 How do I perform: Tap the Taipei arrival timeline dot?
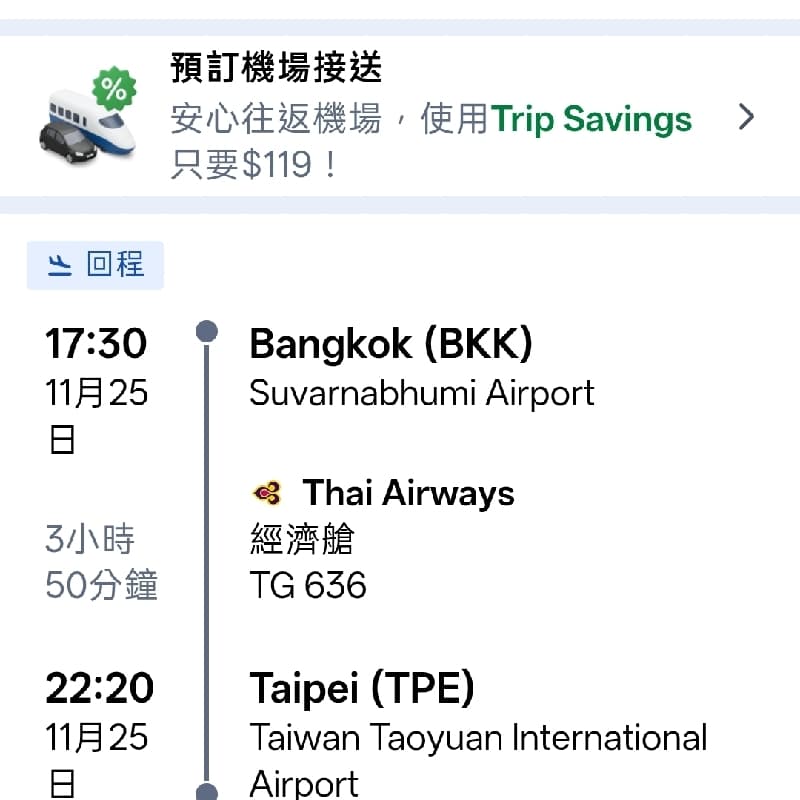click(x=207, y=792)
